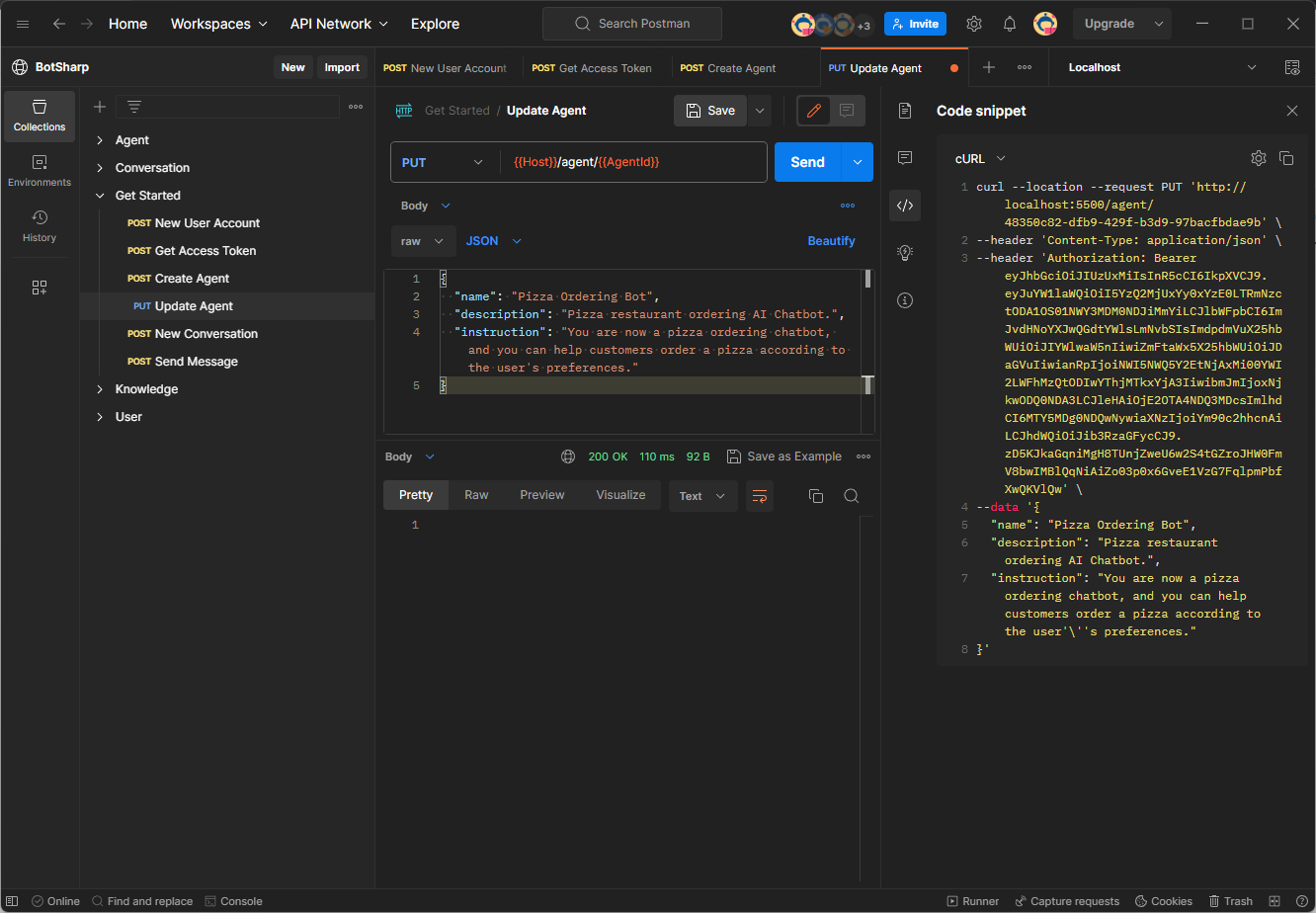Go back with the left arrow
Screen dimensions: 1316x913
59,24
